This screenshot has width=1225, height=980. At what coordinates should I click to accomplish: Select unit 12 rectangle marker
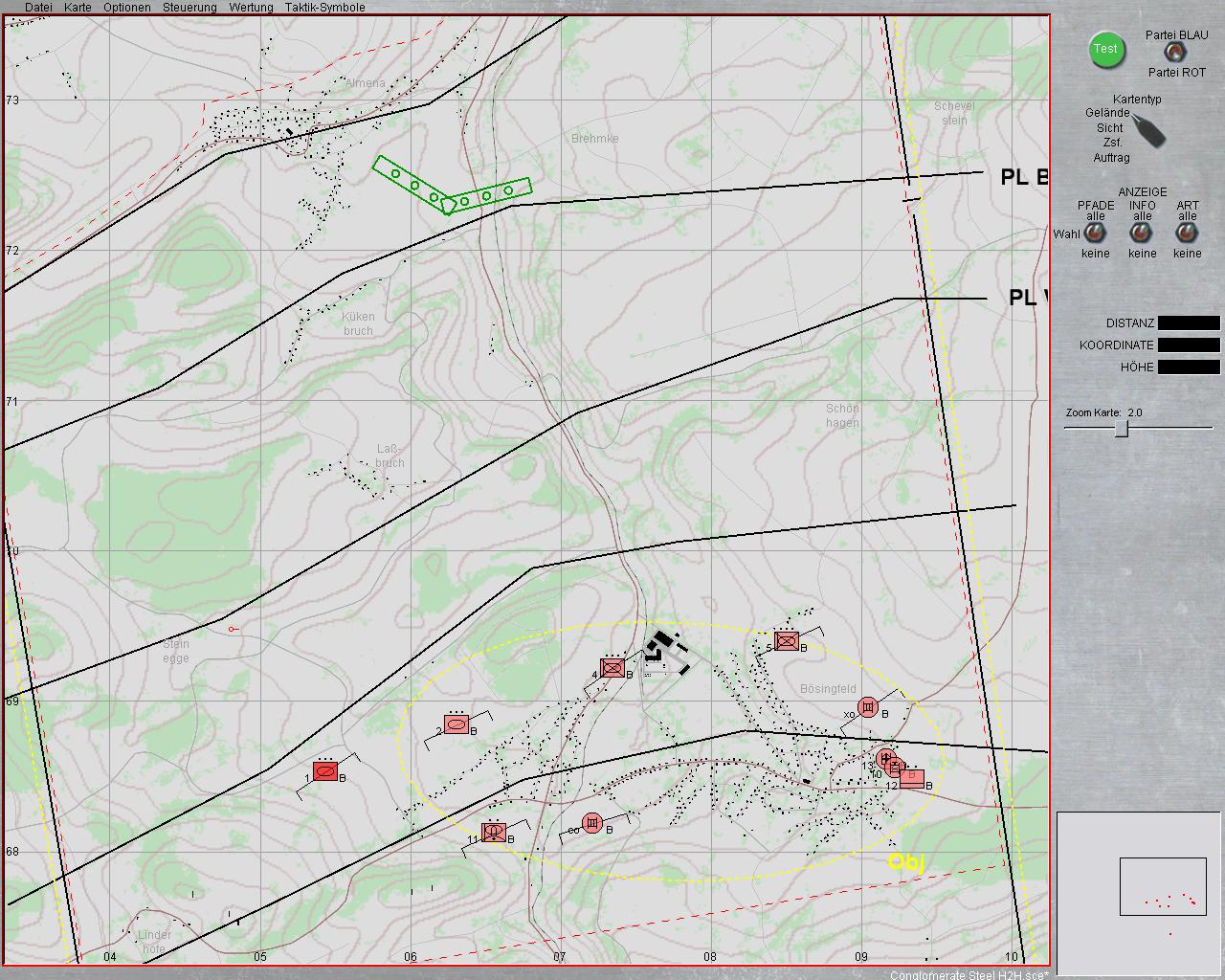tap(912, 778)
